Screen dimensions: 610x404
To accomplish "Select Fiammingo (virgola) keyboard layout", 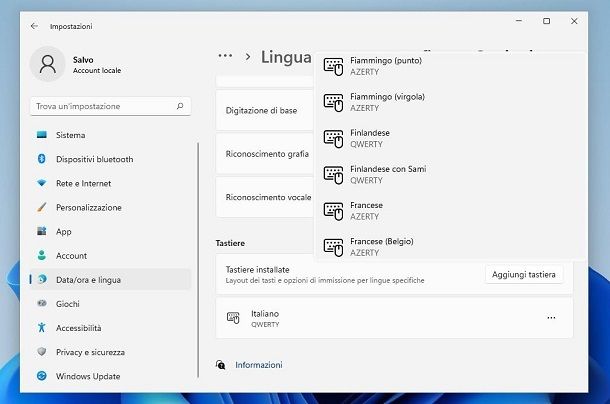I will click(449, 102).
